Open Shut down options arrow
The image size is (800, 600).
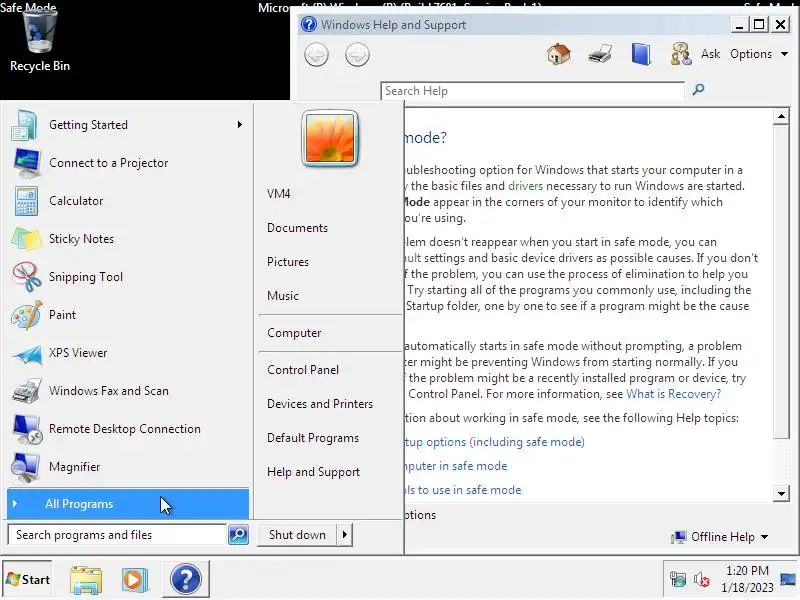tap(345, 535)
